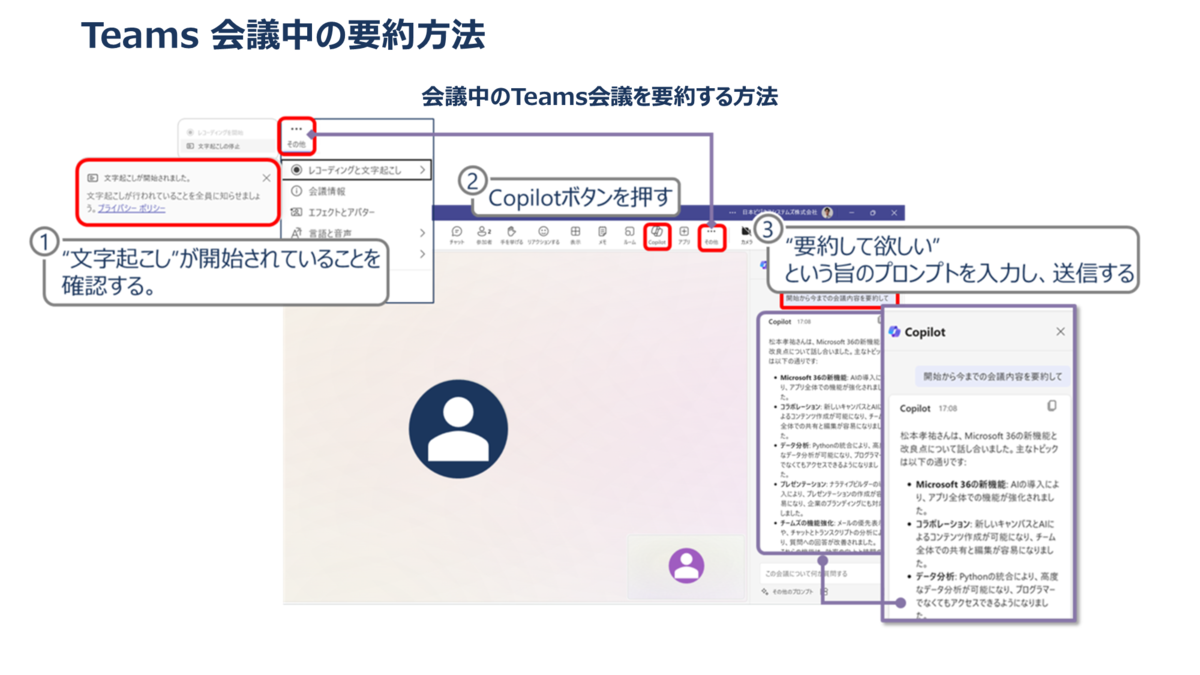Viewport: 1200px width, 675px height.
Task: Click the チームズの機能強化 bullet in small Copilot pane
Action: click(x=826, y=532)
